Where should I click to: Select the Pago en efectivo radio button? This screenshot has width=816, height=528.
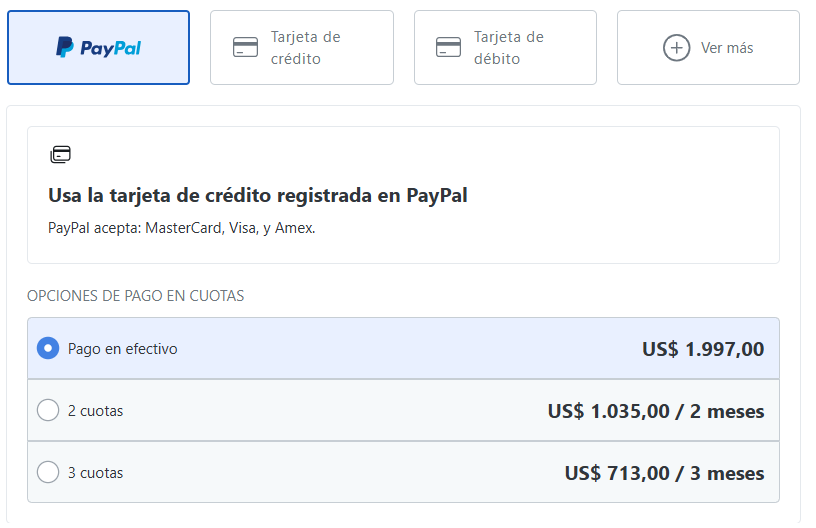click(x=48, y=348)
